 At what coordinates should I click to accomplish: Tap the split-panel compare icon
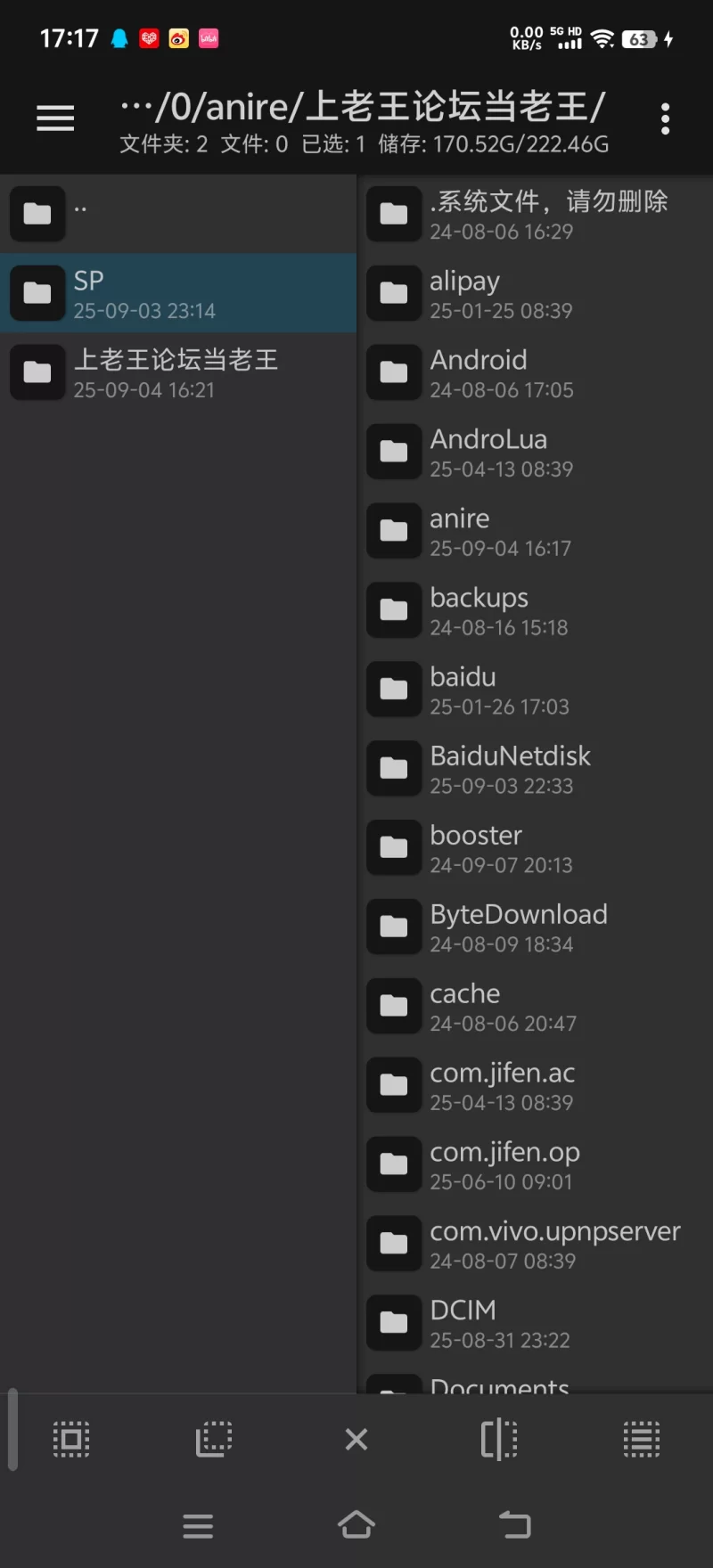click(499, 1439)
